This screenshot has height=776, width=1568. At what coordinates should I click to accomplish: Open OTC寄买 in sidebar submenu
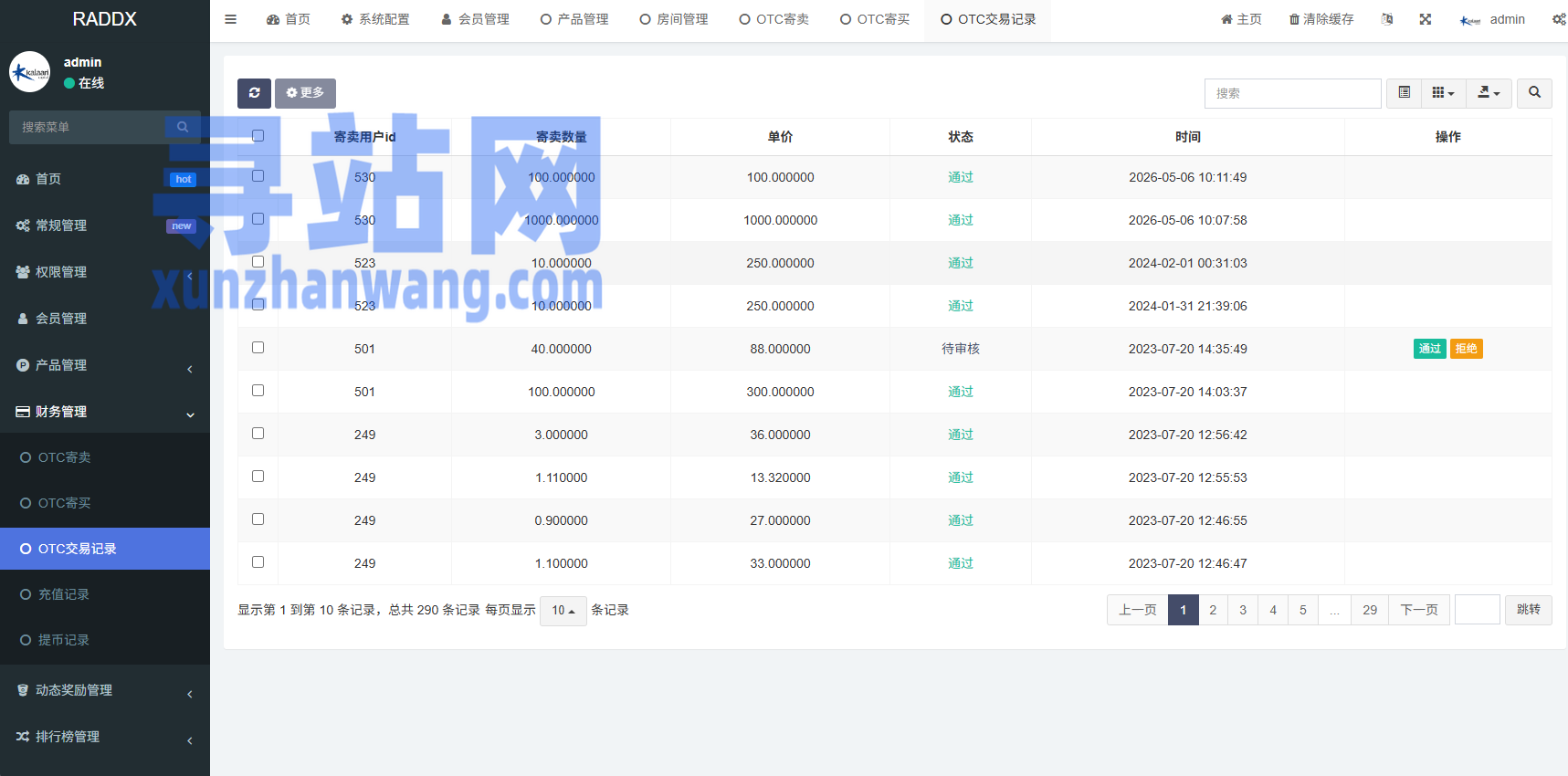[105, 503]
